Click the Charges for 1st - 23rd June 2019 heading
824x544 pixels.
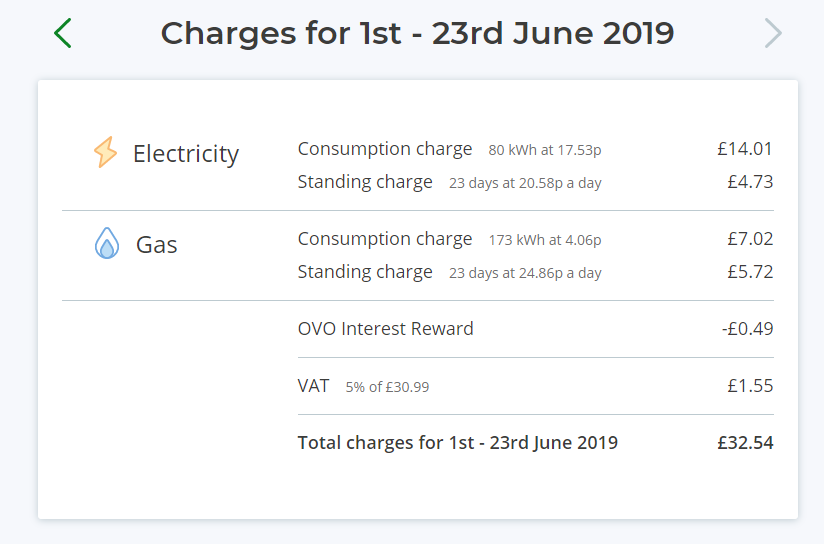[x=417, y=33]
